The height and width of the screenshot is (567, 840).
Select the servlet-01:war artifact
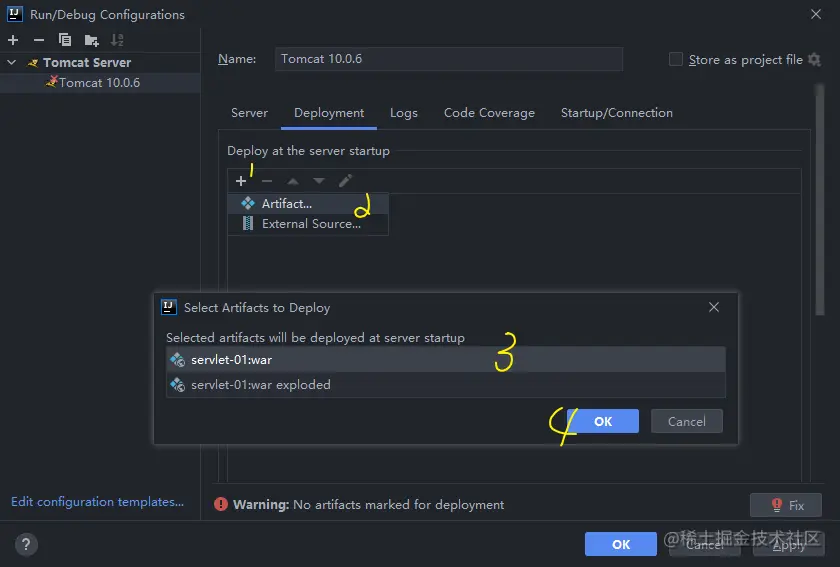446,360
